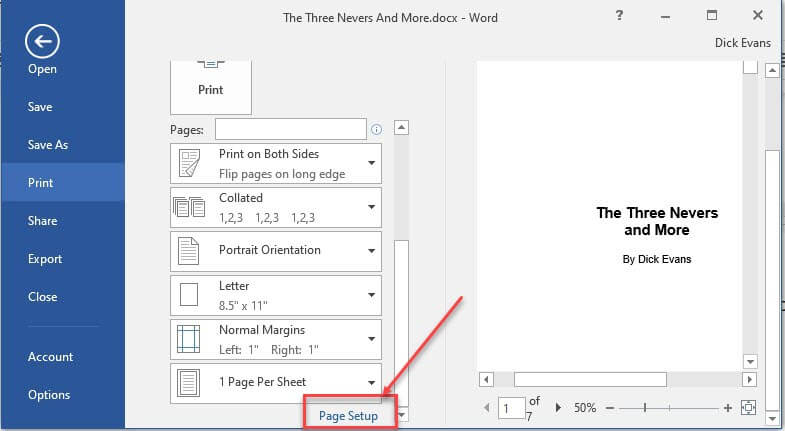This screenshot has width=785, height=431.
Task: Go to previous preview page arrow
Action: point(487,407)
